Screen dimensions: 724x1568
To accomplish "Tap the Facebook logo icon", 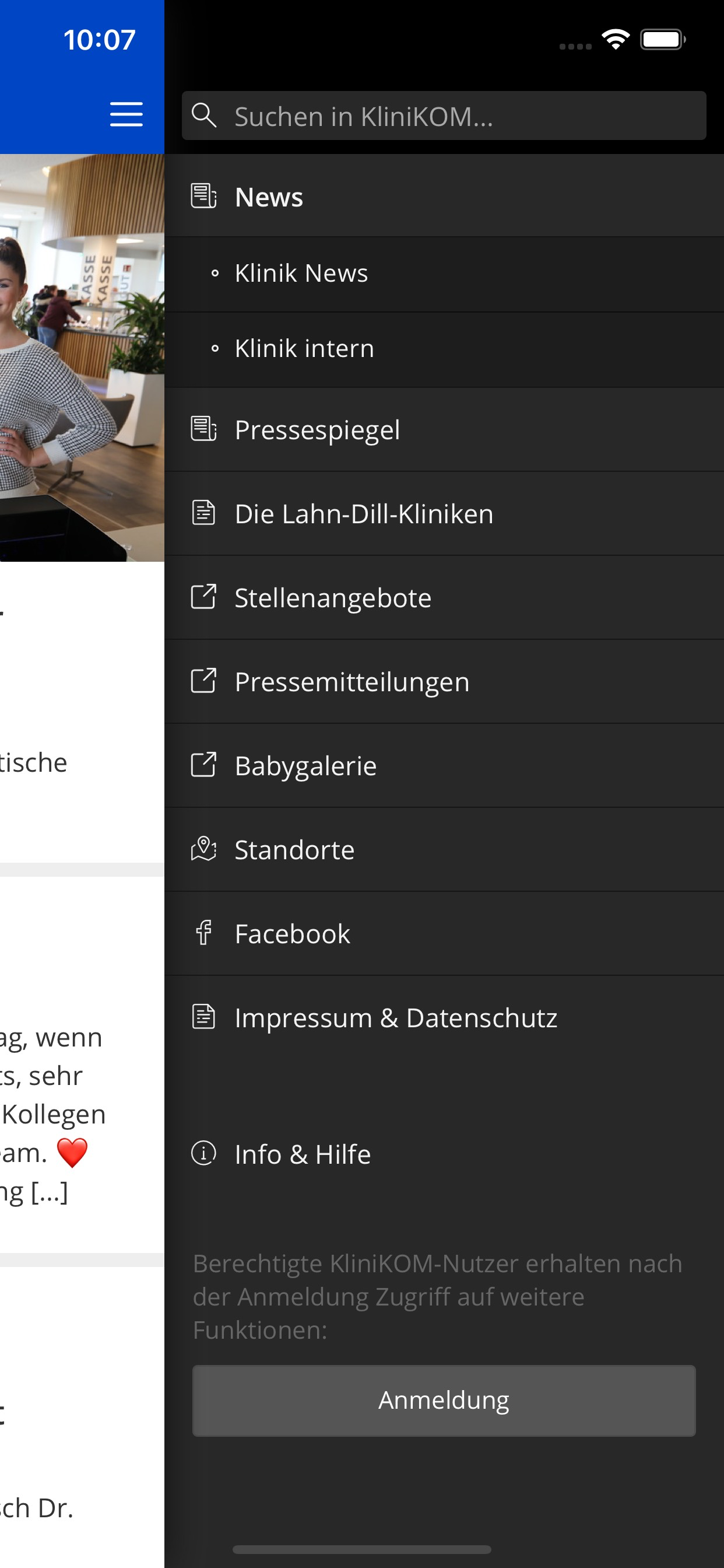I will point(204,933).
